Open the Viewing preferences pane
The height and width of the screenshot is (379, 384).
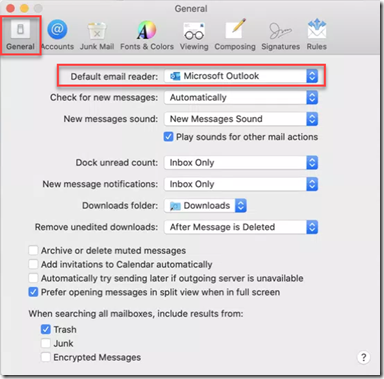194,35
